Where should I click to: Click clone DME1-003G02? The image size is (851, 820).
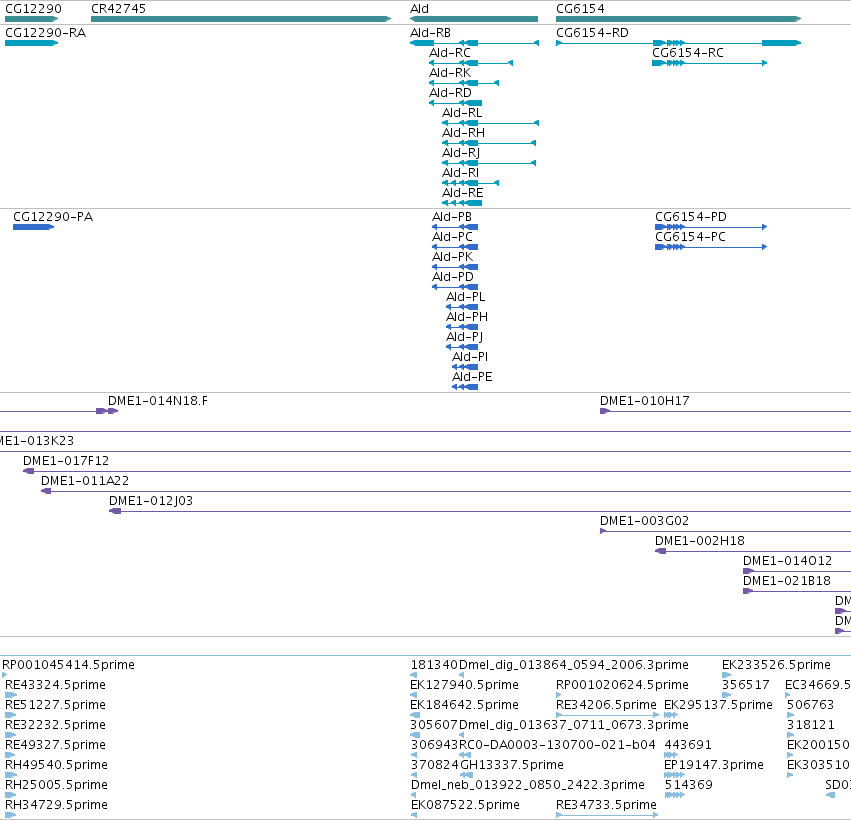644,522
